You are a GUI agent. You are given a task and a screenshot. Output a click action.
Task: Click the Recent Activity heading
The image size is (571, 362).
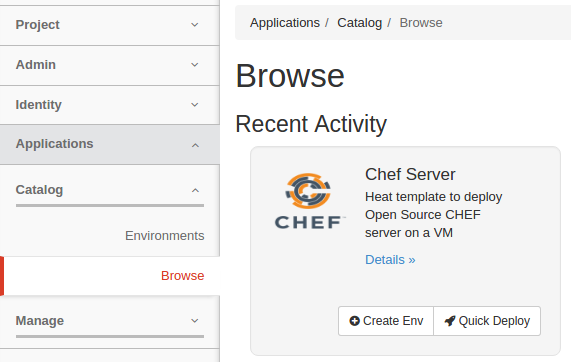[x=311, y=124]
